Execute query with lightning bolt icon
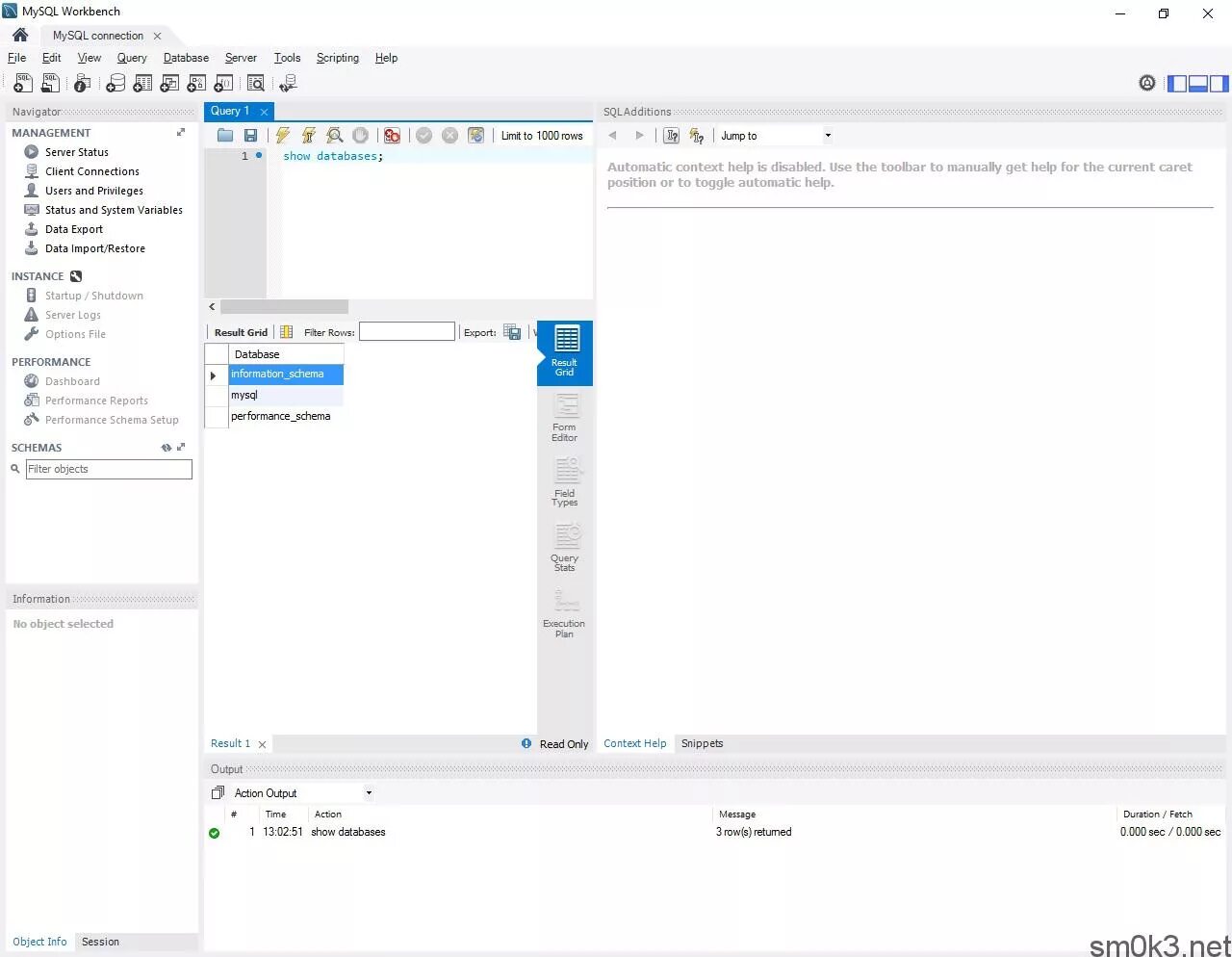Viewport: 1232px width, 957px height. tap(283, 136)
